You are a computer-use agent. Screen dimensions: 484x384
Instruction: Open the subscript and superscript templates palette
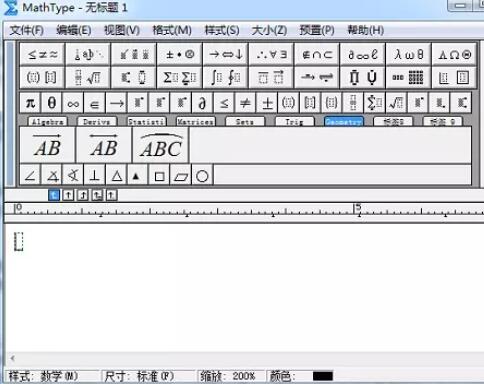[134, 77]
